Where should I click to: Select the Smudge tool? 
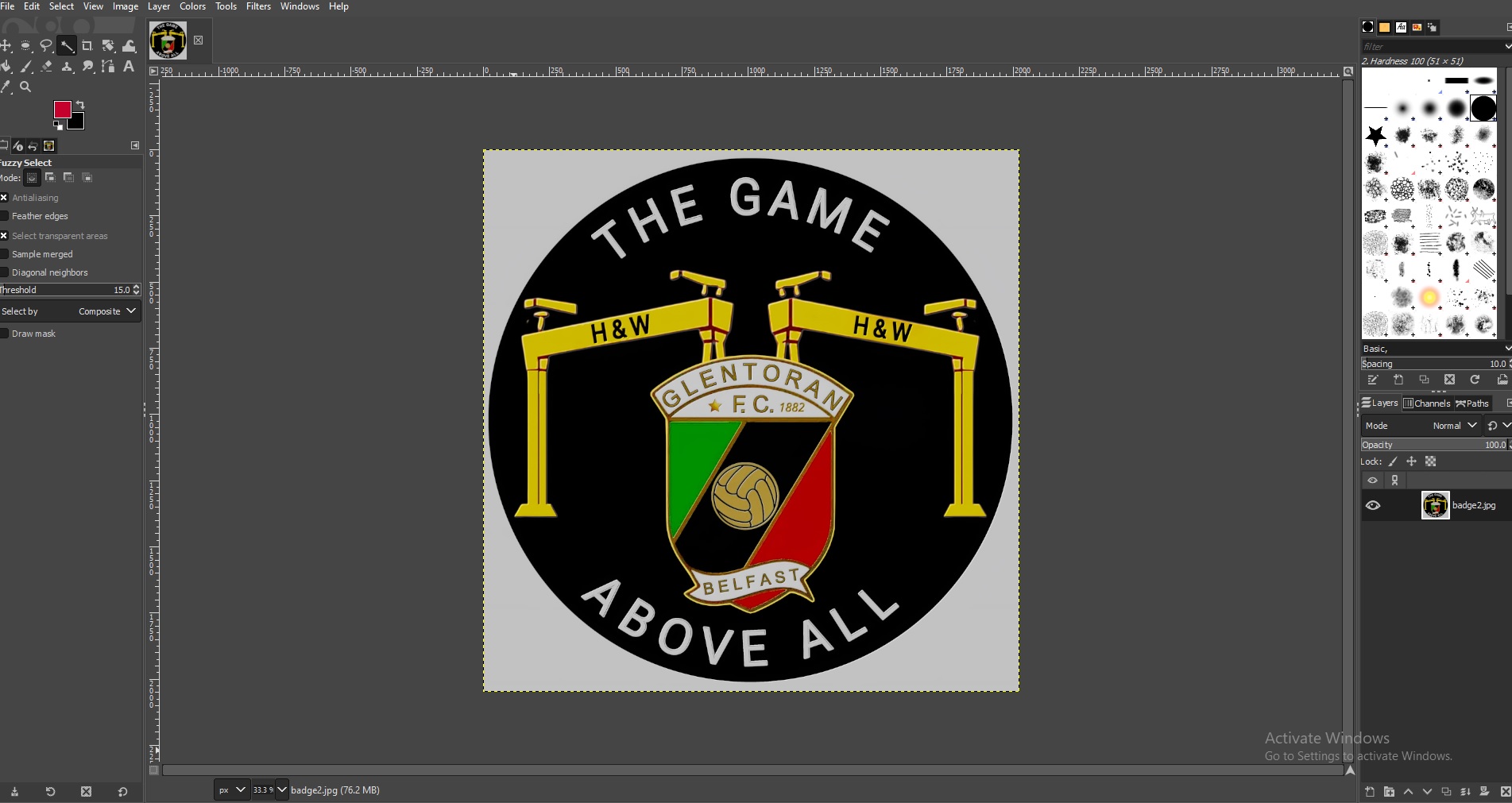coord(87,67)
